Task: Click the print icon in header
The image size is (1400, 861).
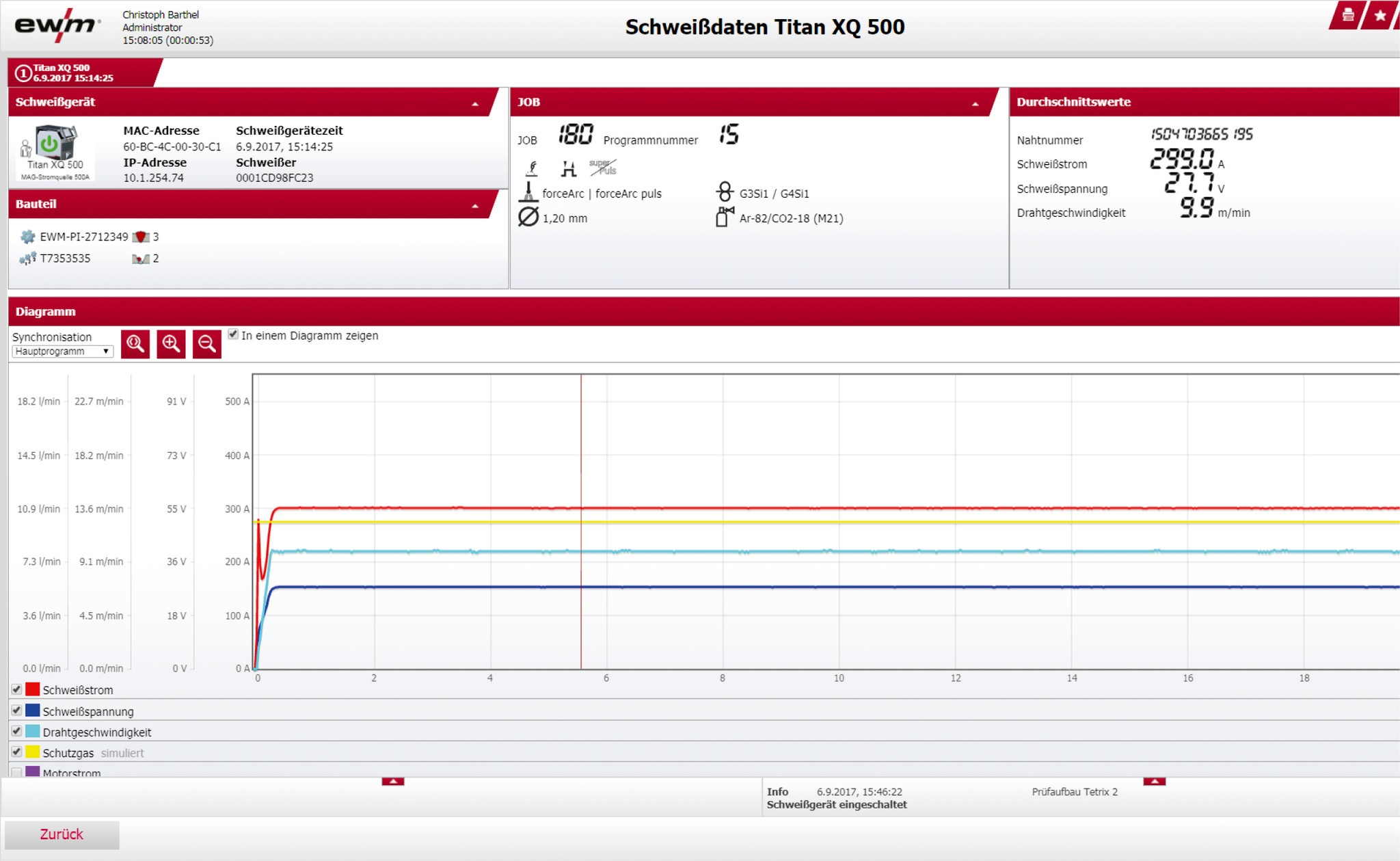Action: tap(1347, 15)
